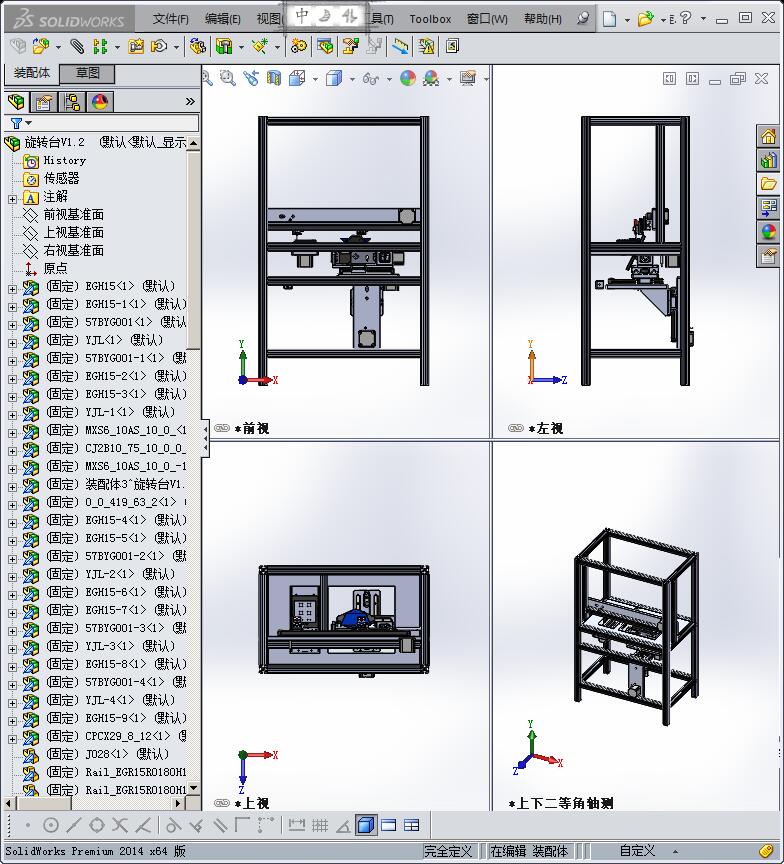Click the Linear Component Pattern icon

[100, 47]
